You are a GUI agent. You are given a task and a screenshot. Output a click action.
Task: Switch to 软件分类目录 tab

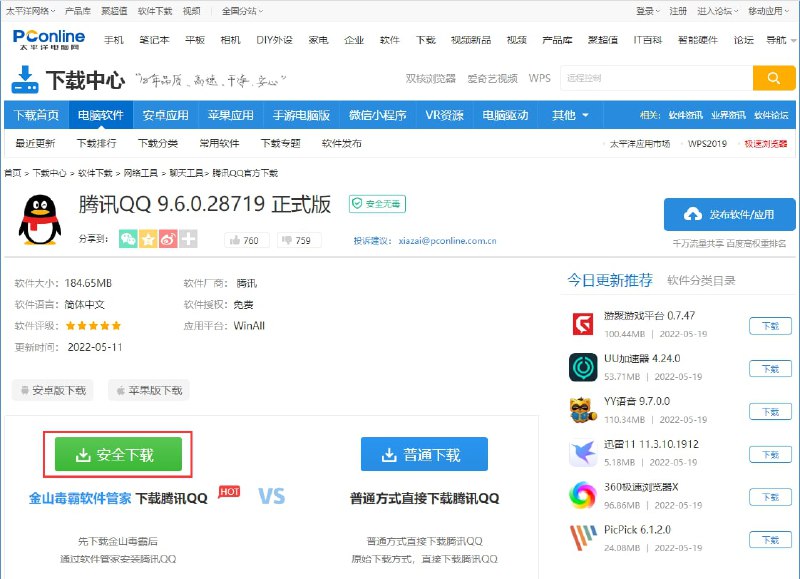(x=701, y=281)
